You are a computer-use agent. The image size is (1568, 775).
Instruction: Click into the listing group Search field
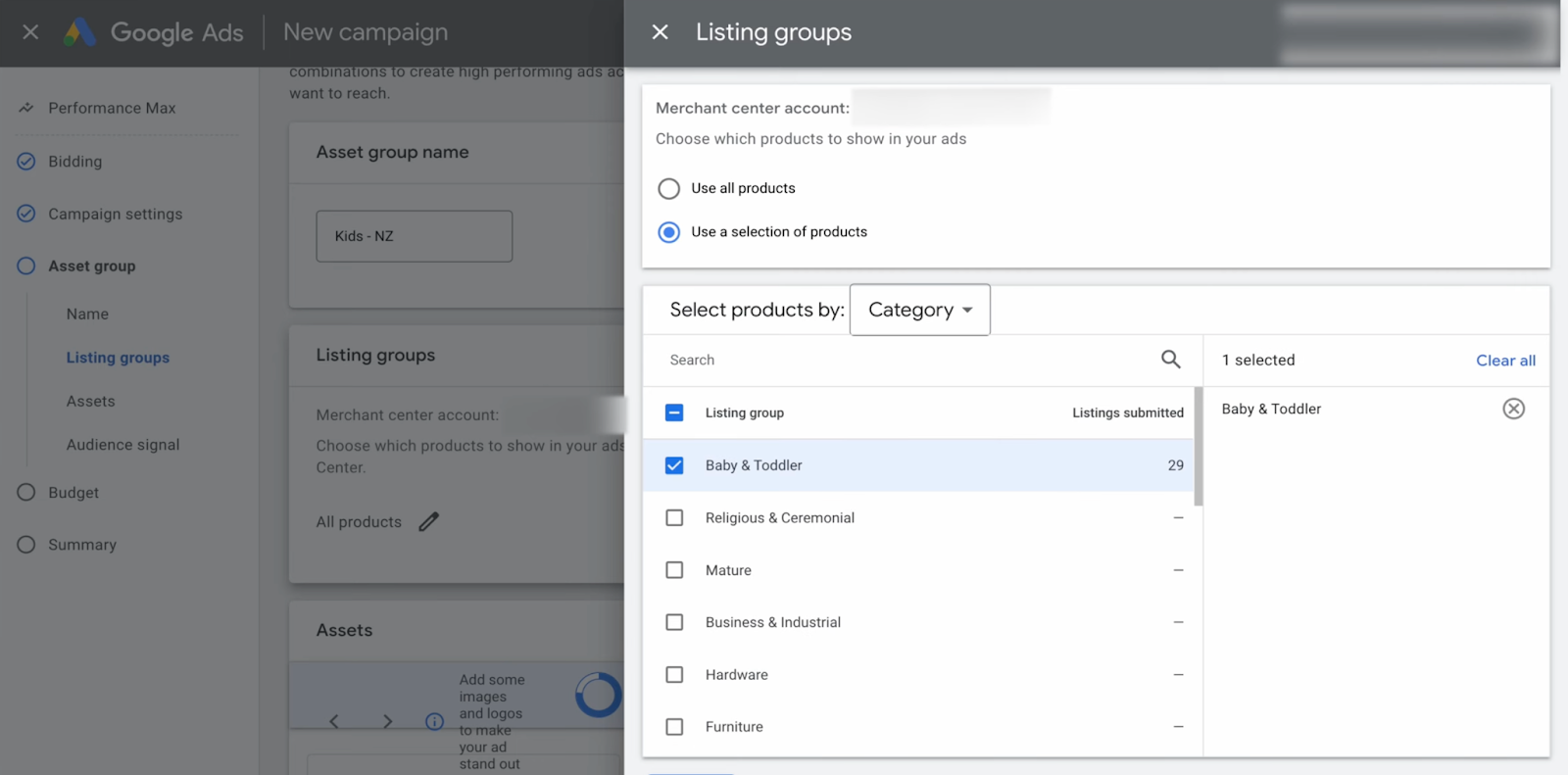[902, 360]
